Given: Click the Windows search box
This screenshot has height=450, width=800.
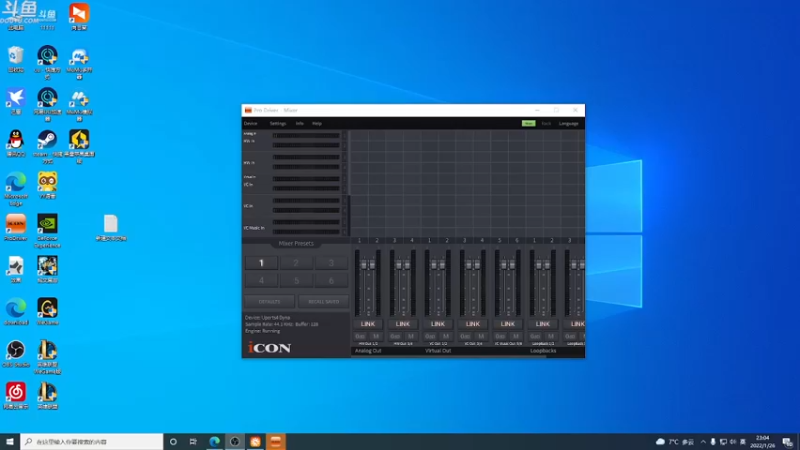Looking at the screenshot, I should pyautogui.click(x=92, y=441).
